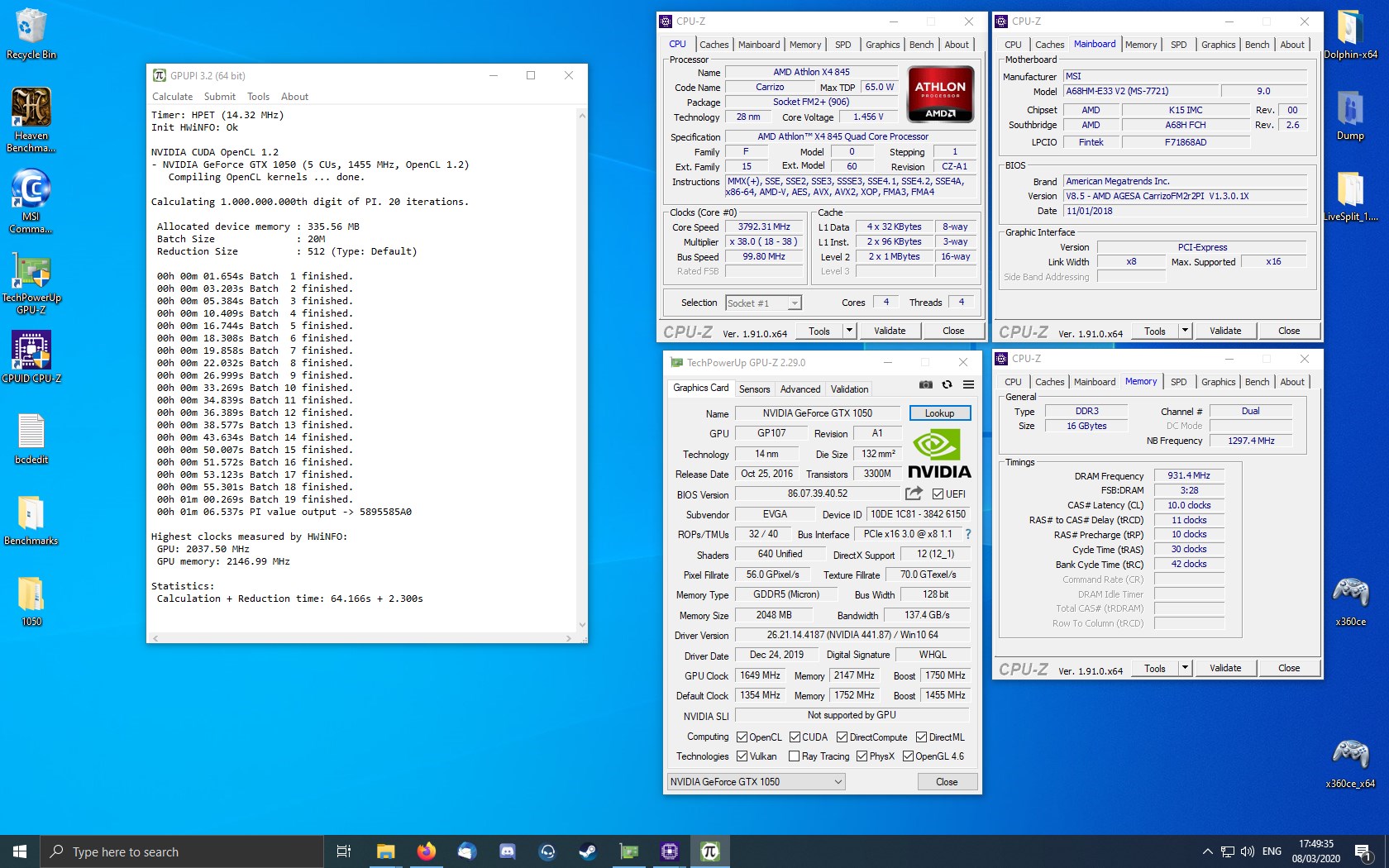Open Discord from the taskbar
Image resolution: width=1389 pixels, height=868 pixels.
[507, 851]
